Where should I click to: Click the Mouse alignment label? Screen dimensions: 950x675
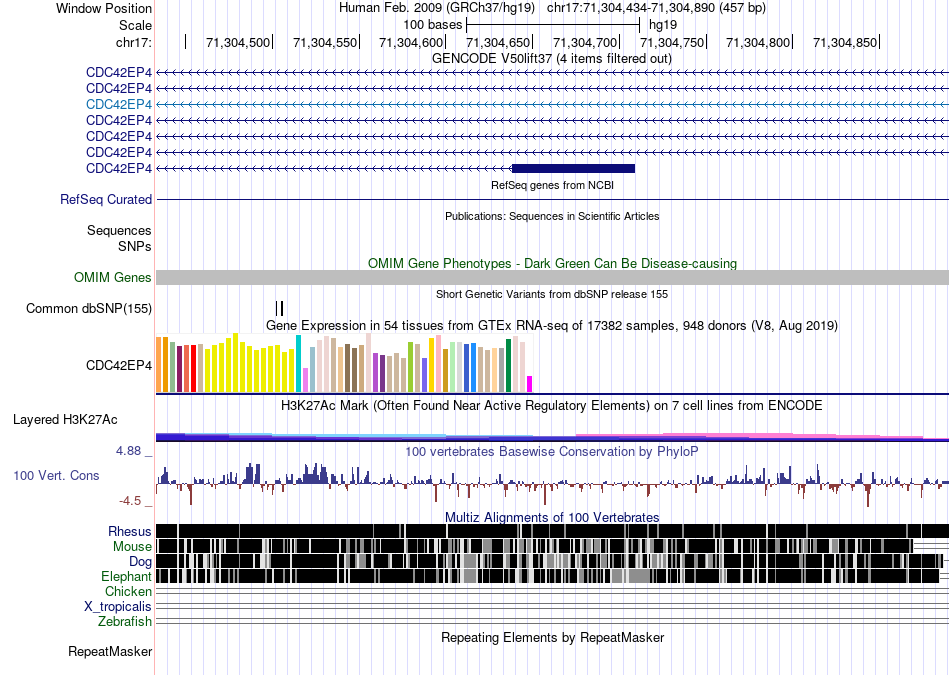pos(132,547)
